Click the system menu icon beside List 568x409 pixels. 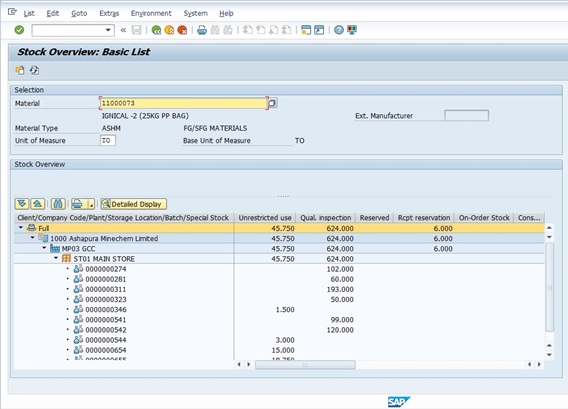[x=12, y=12]
